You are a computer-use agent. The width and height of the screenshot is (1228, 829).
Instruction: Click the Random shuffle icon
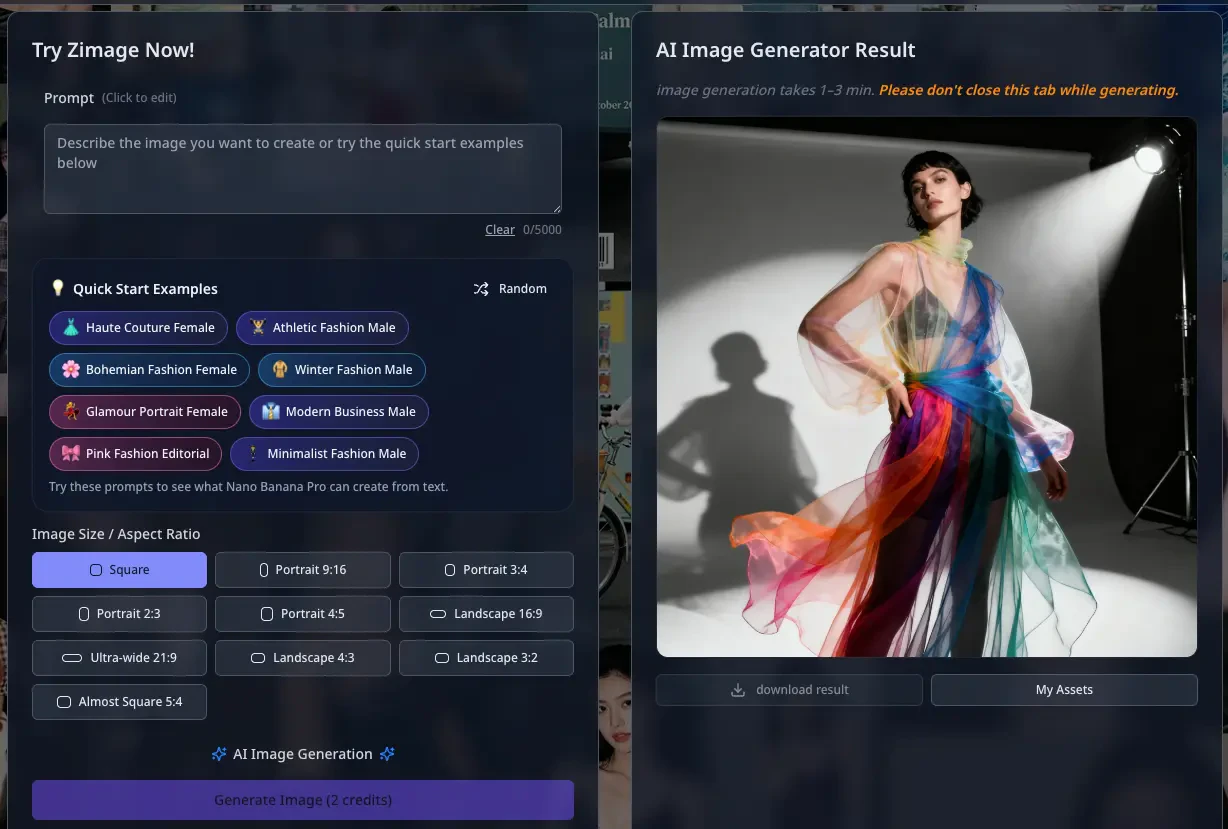[481, 288]
